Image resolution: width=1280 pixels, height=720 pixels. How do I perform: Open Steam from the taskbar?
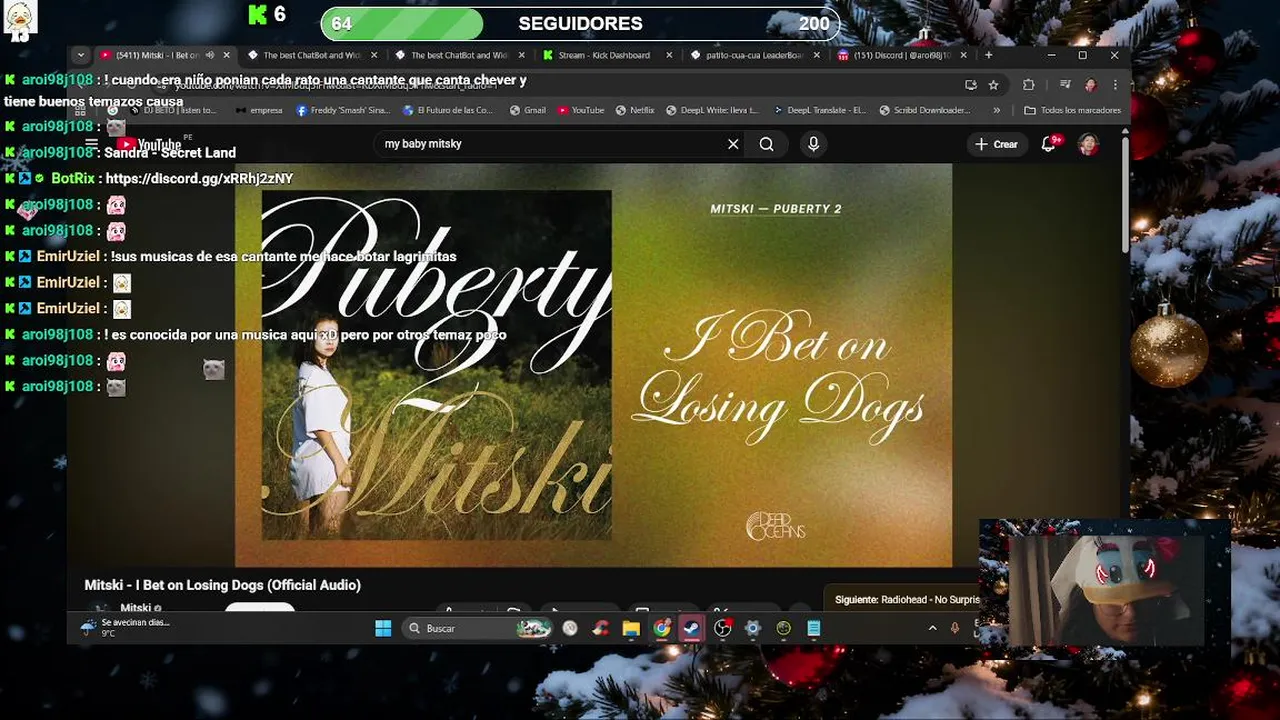pos(691,628)
